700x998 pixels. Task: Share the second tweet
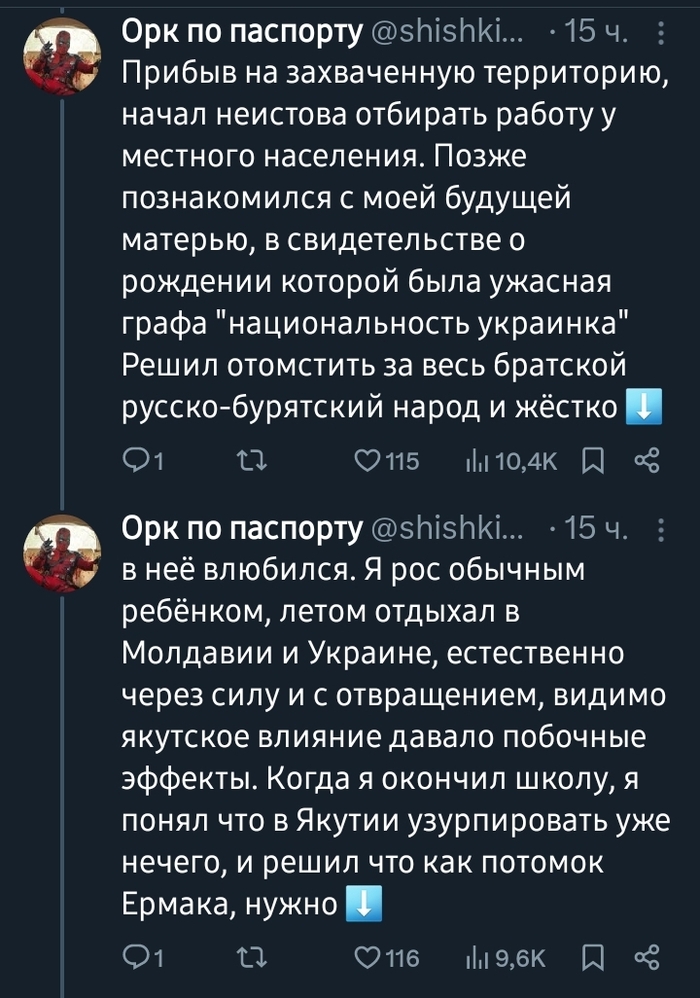[647, 958]
